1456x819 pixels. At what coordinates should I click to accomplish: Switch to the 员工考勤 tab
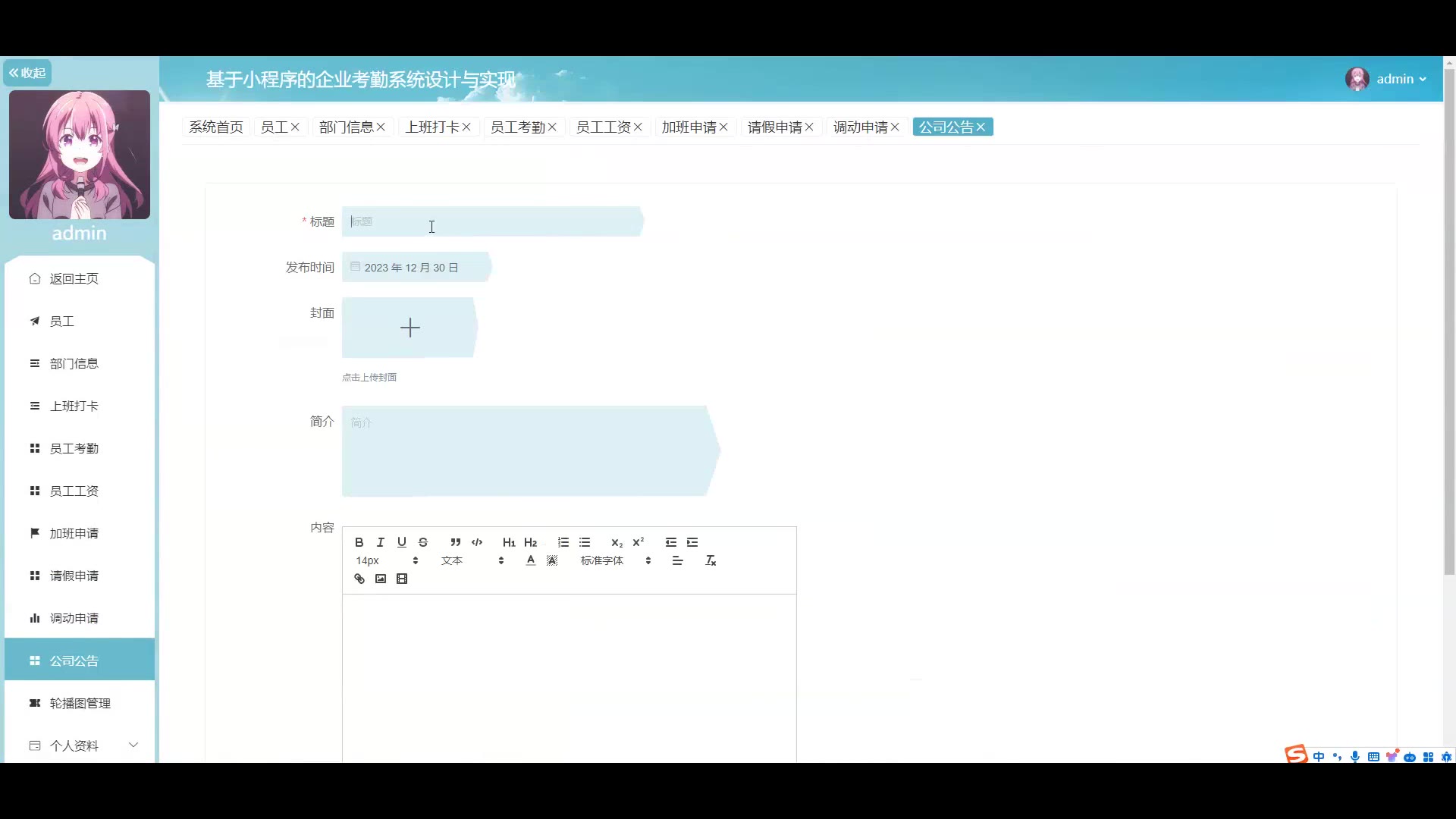click(x=517, y=127)
